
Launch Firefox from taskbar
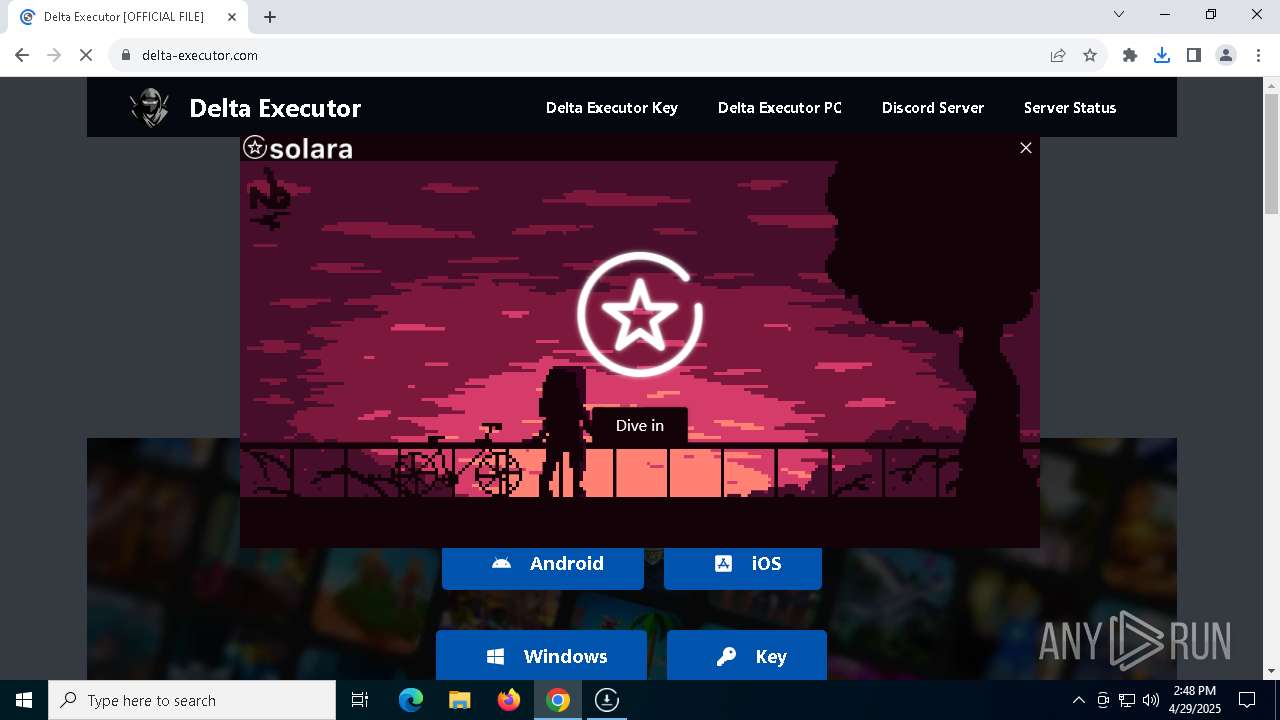click(x=509, y=700)
